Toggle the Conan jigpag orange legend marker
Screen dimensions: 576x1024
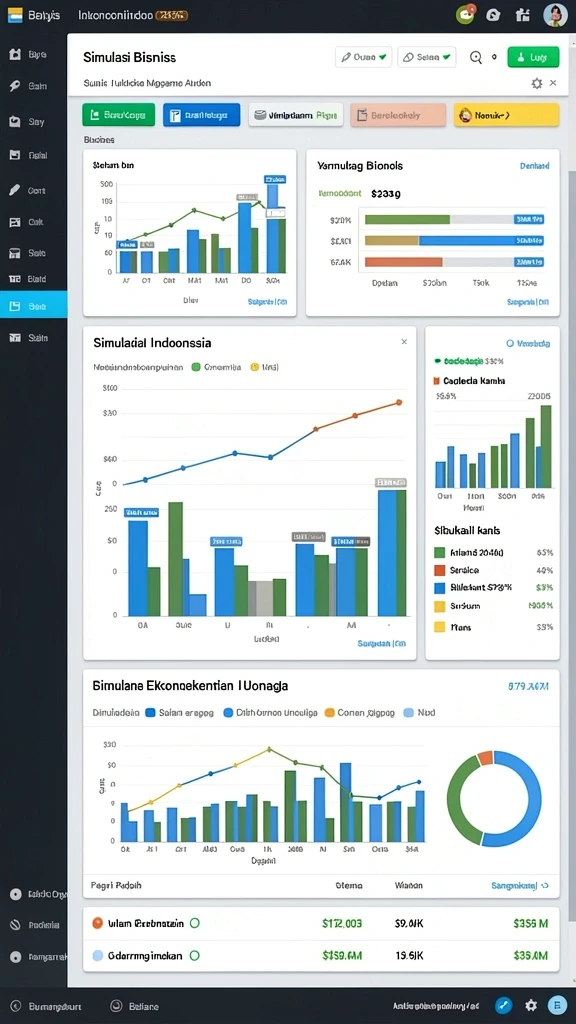pos(329,713)
